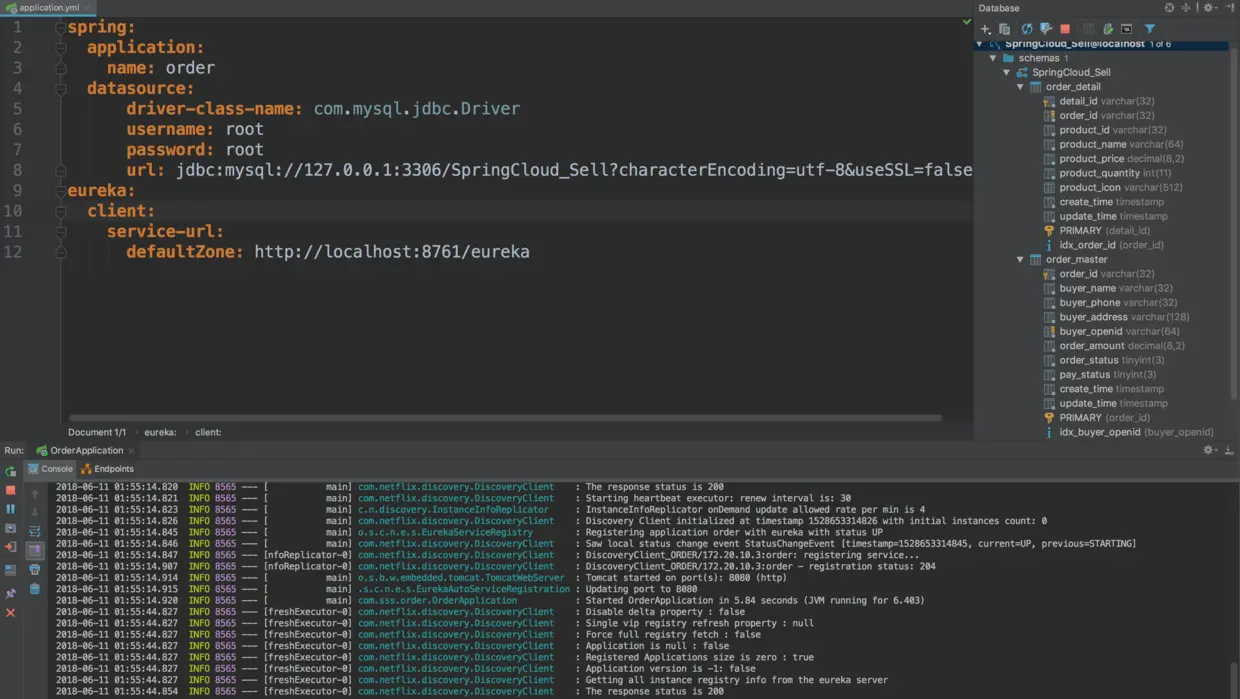Open Data Source Properties wrench icon
The width and height of the screenshot is (1240, 699).
click(1046, 29)
